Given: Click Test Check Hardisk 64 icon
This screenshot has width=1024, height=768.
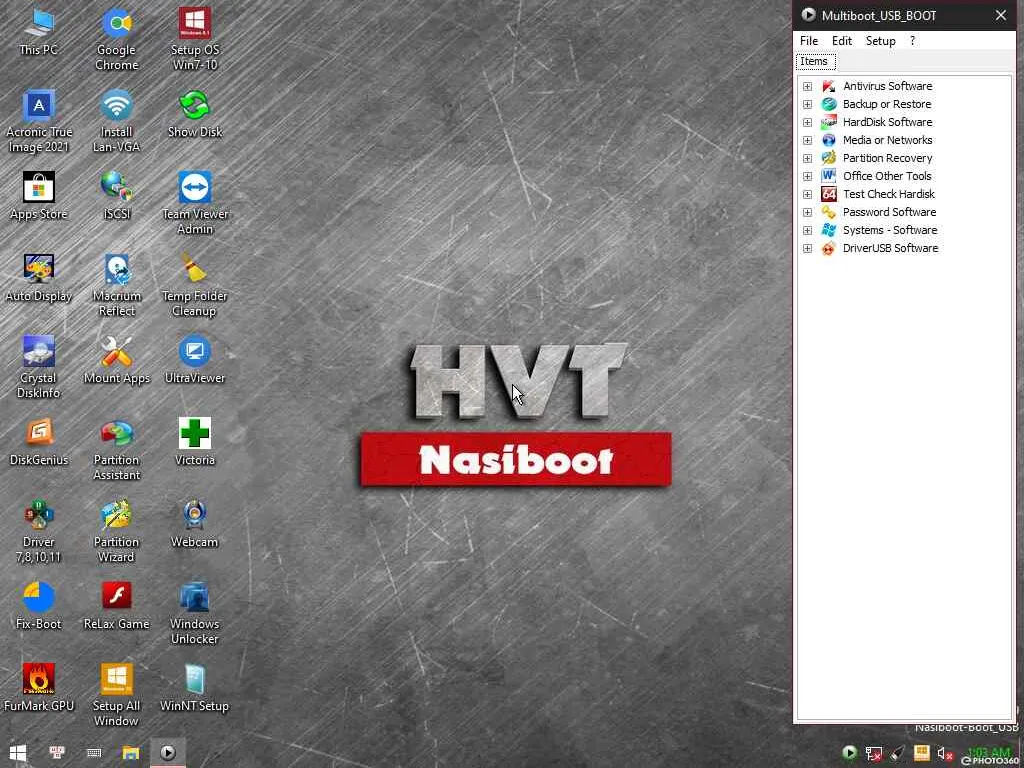Looking at the screenshot, I should (829, 194).
